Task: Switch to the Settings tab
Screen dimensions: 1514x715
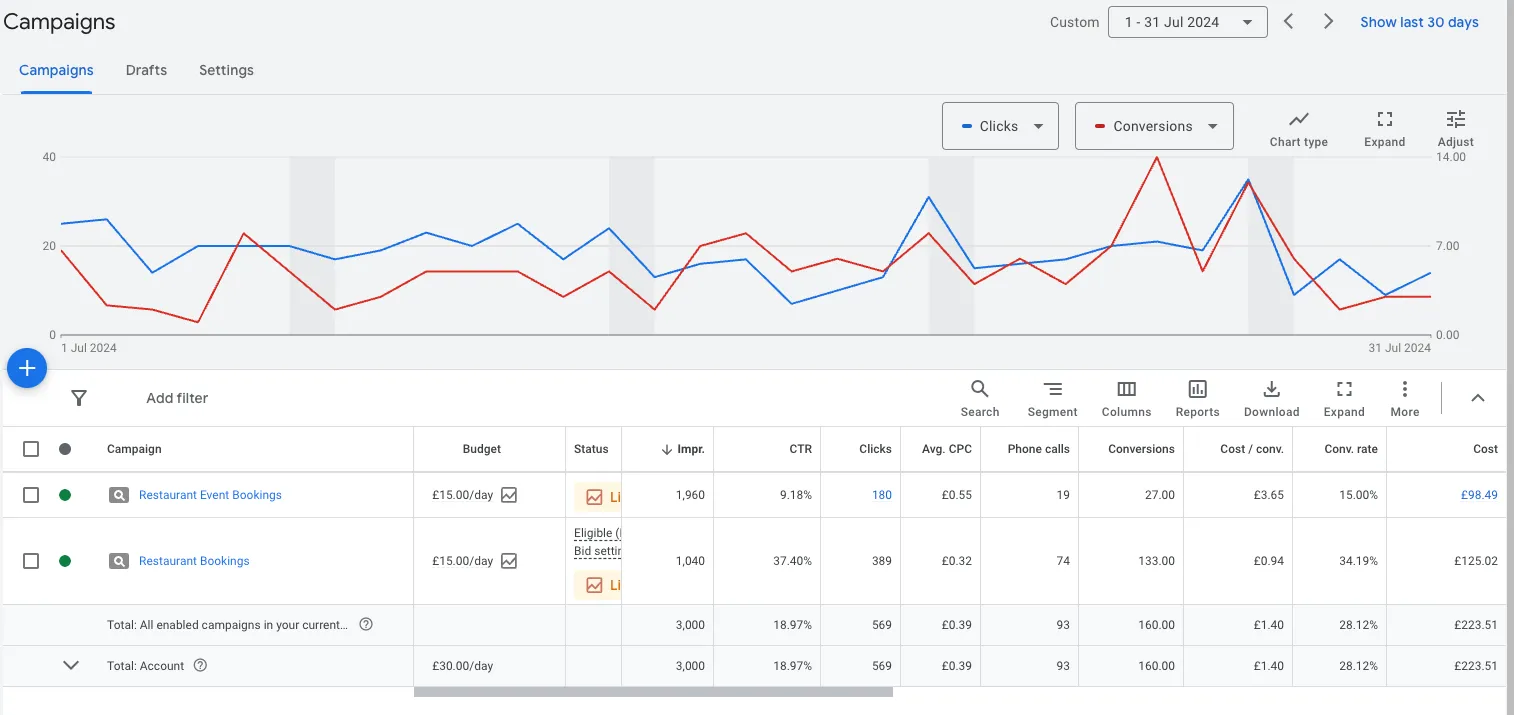Action: click(226, 70)
